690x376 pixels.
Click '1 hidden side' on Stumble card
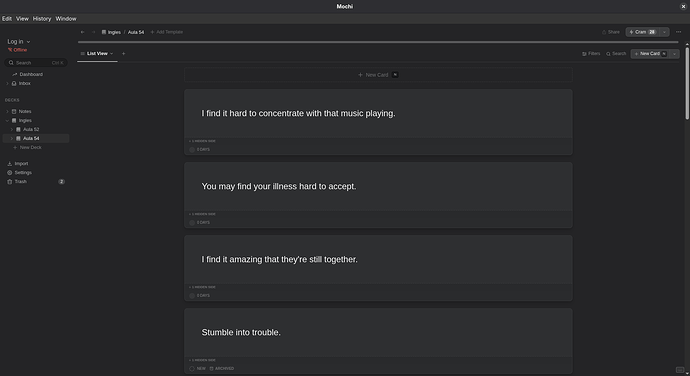coord(203,360)
